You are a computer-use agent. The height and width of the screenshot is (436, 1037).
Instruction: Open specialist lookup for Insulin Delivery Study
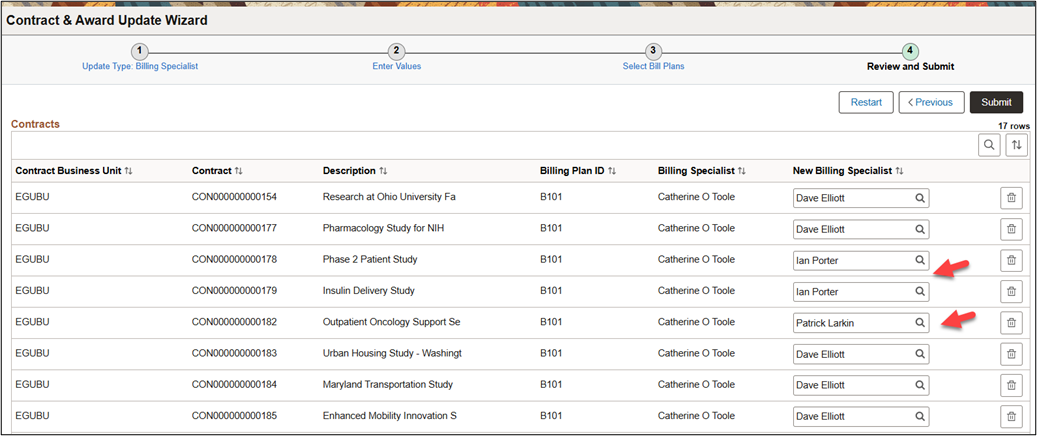tap(919, 292)
